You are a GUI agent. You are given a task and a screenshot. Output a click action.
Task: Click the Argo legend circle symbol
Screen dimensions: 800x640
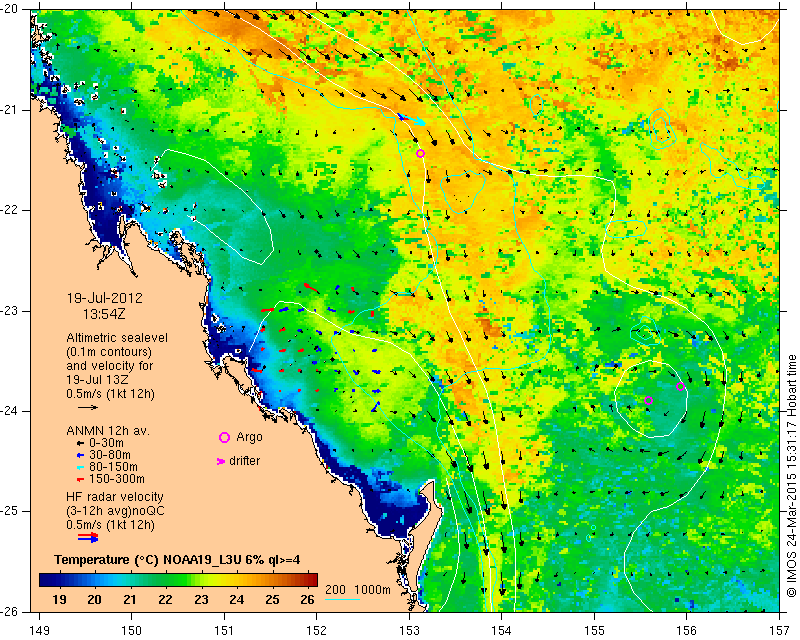pos(224,437)
